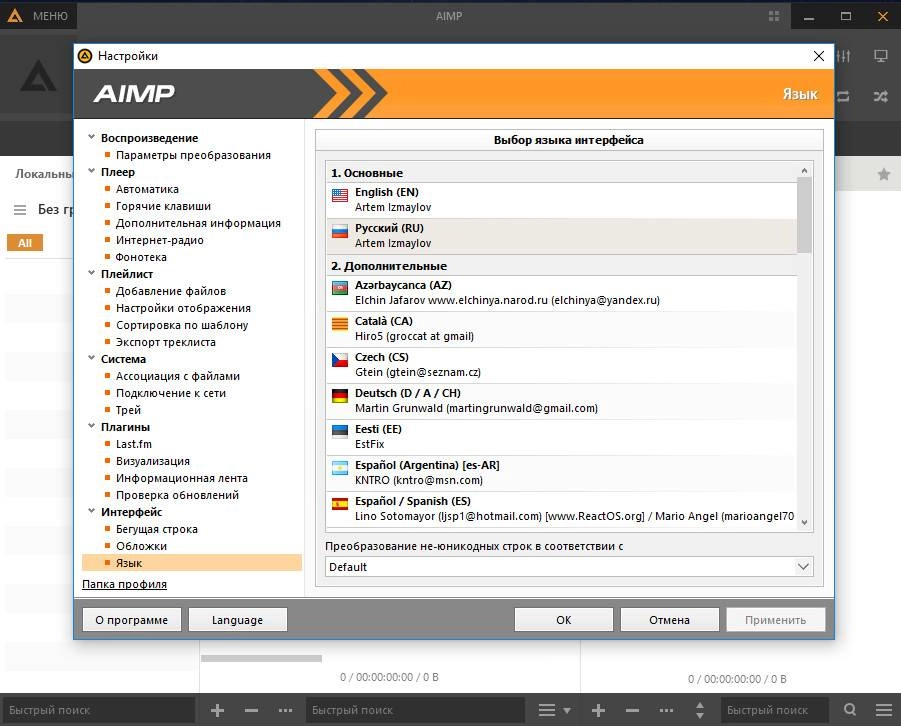Open the bottom-right hamburger menu icon
Image resolution: width=901 pixels, height=726 pixels.
click(x=884, y=710)
